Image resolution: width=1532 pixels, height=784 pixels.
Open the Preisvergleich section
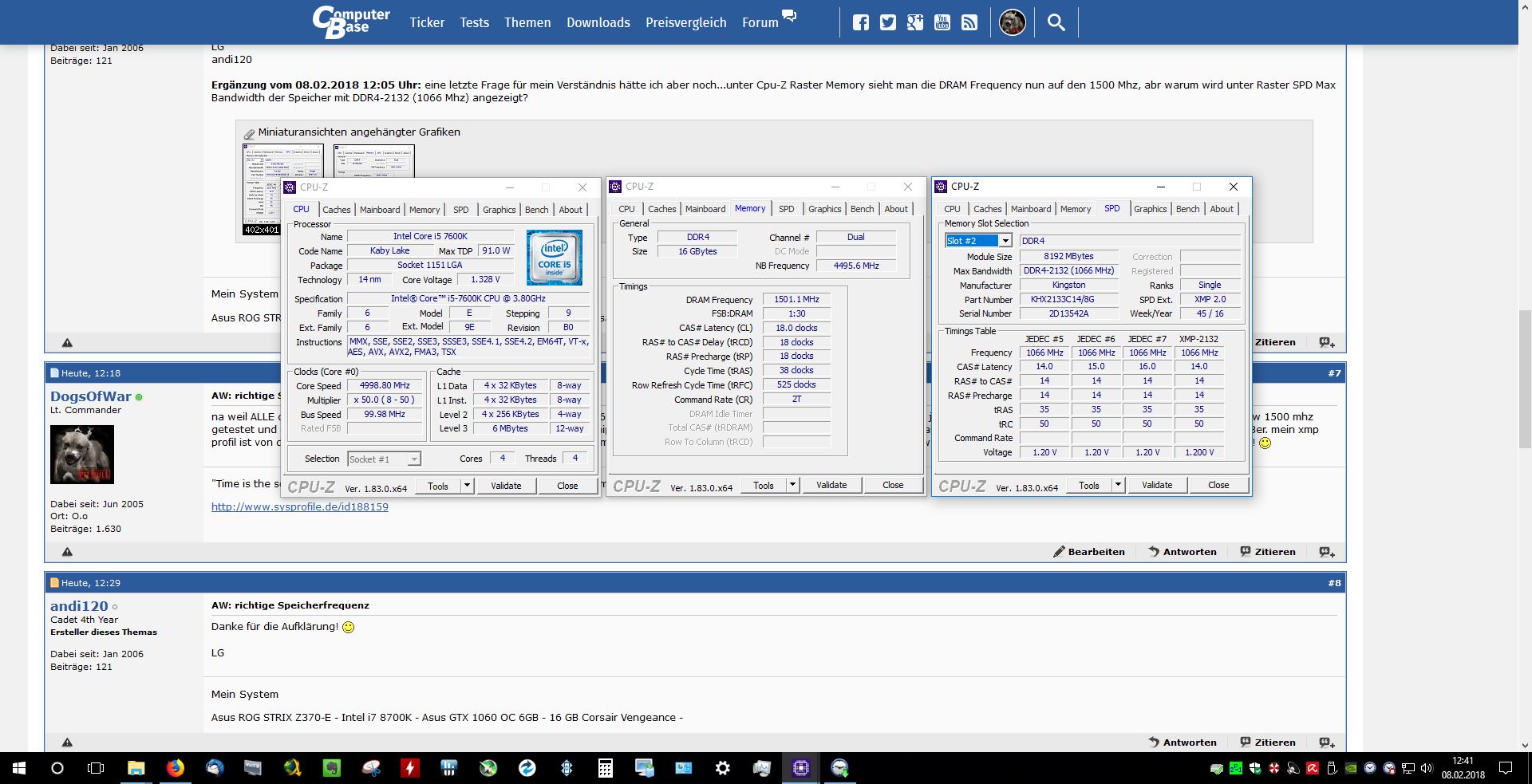(x=686, y=22)
